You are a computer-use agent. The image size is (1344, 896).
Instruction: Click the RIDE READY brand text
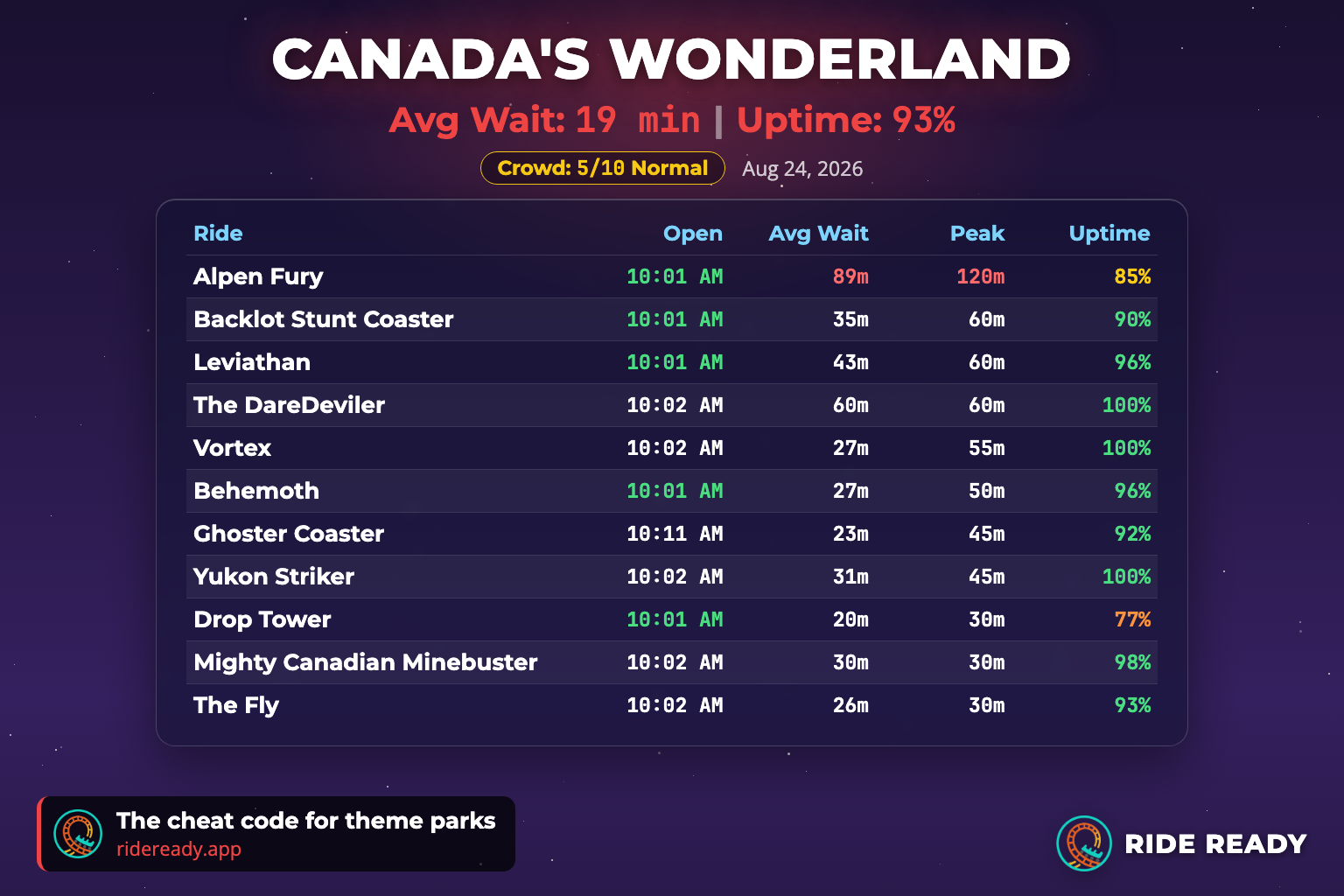(x=1215, y=843)
